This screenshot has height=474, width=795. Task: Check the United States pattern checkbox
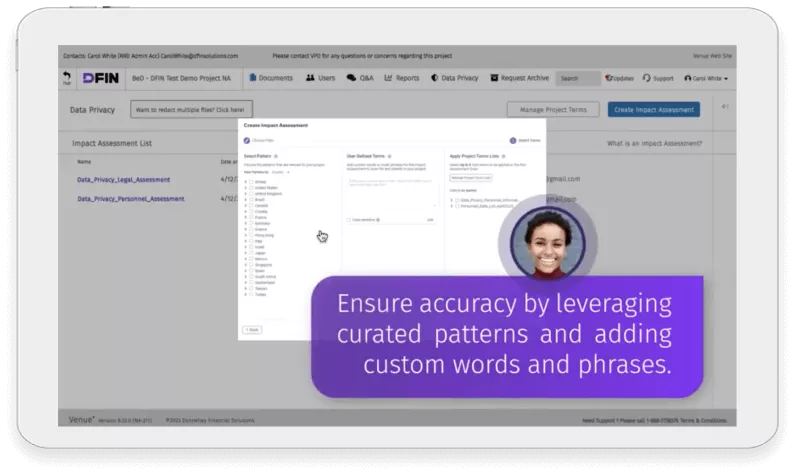point(251,187)
